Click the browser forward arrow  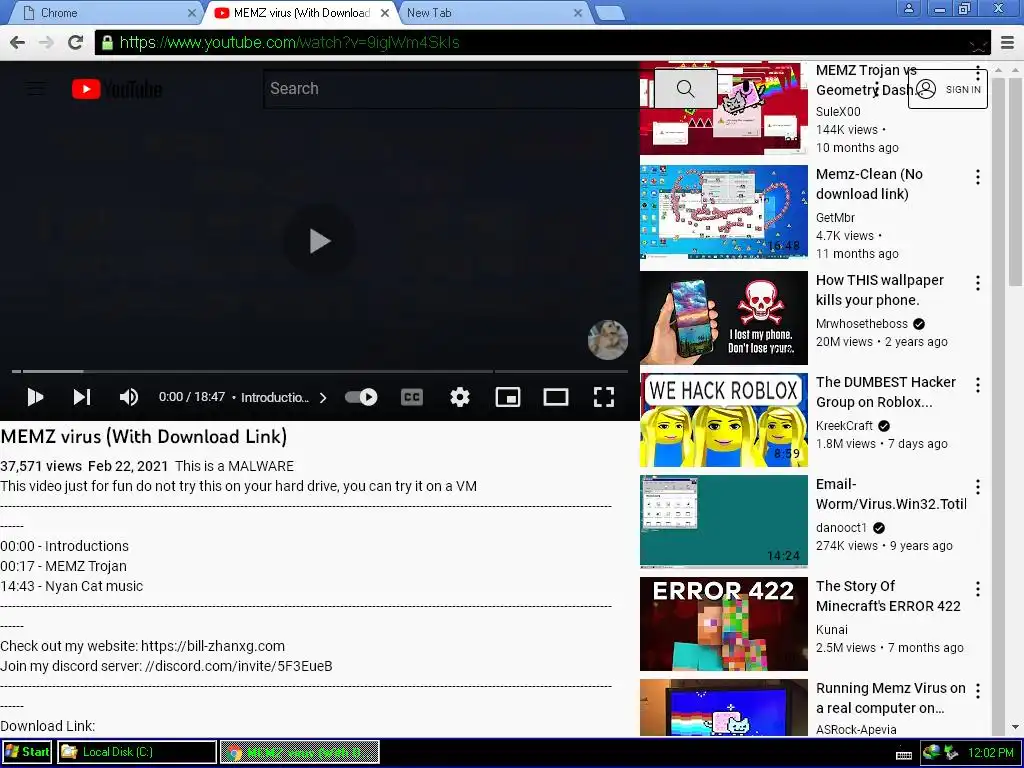pyautogui.click(x=46, y=42)
